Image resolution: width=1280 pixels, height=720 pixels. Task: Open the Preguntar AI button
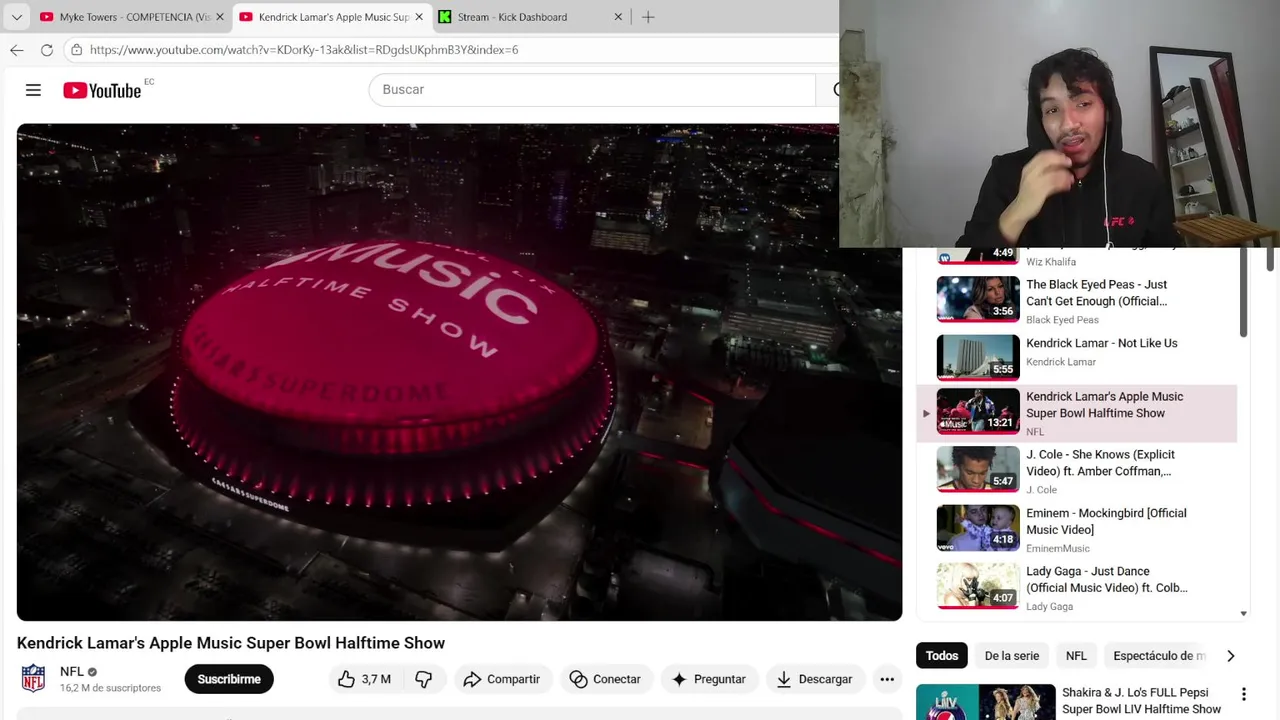tap(708, 679)
